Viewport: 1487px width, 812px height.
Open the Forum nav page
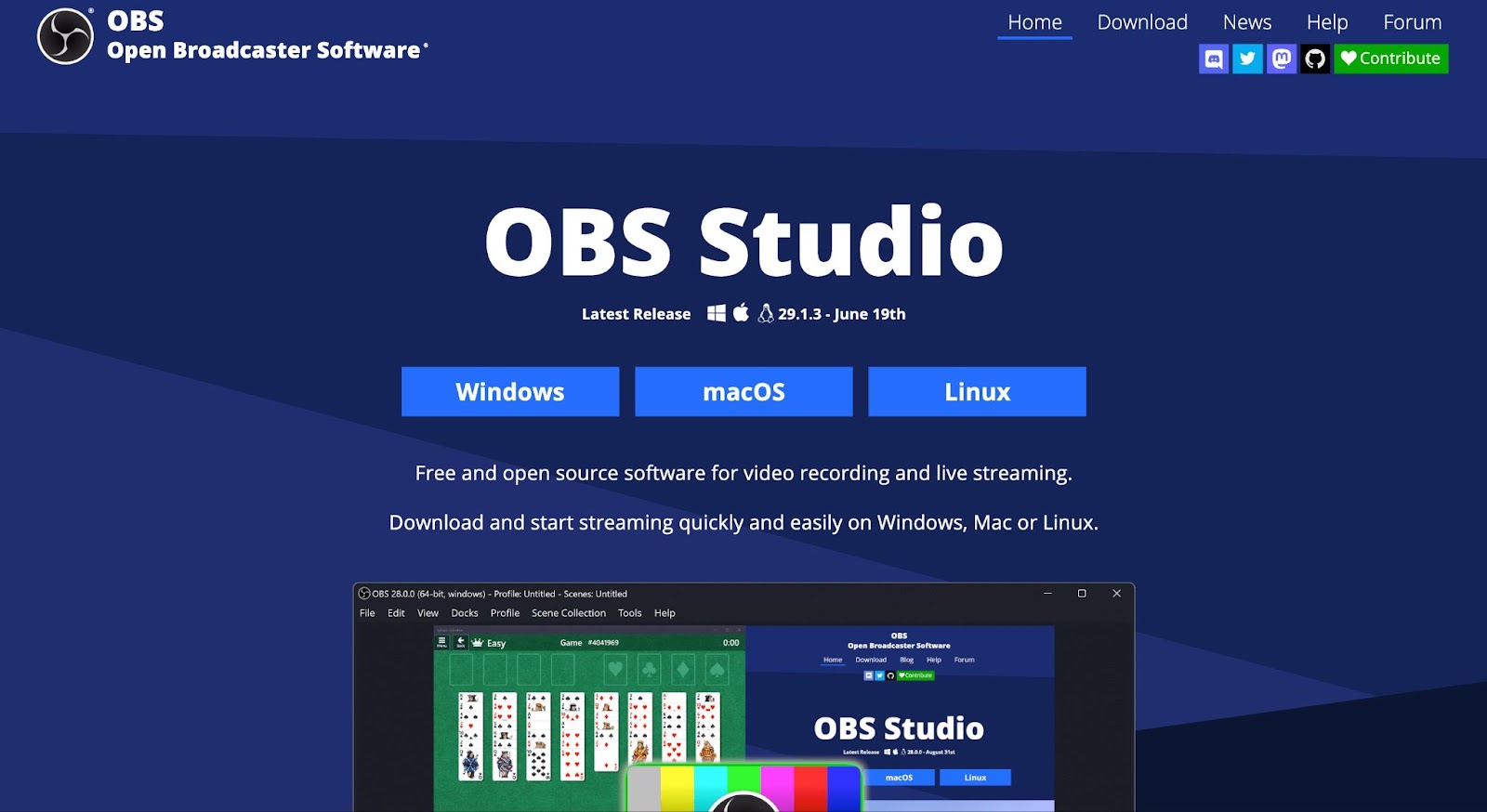pos(1413,22)
